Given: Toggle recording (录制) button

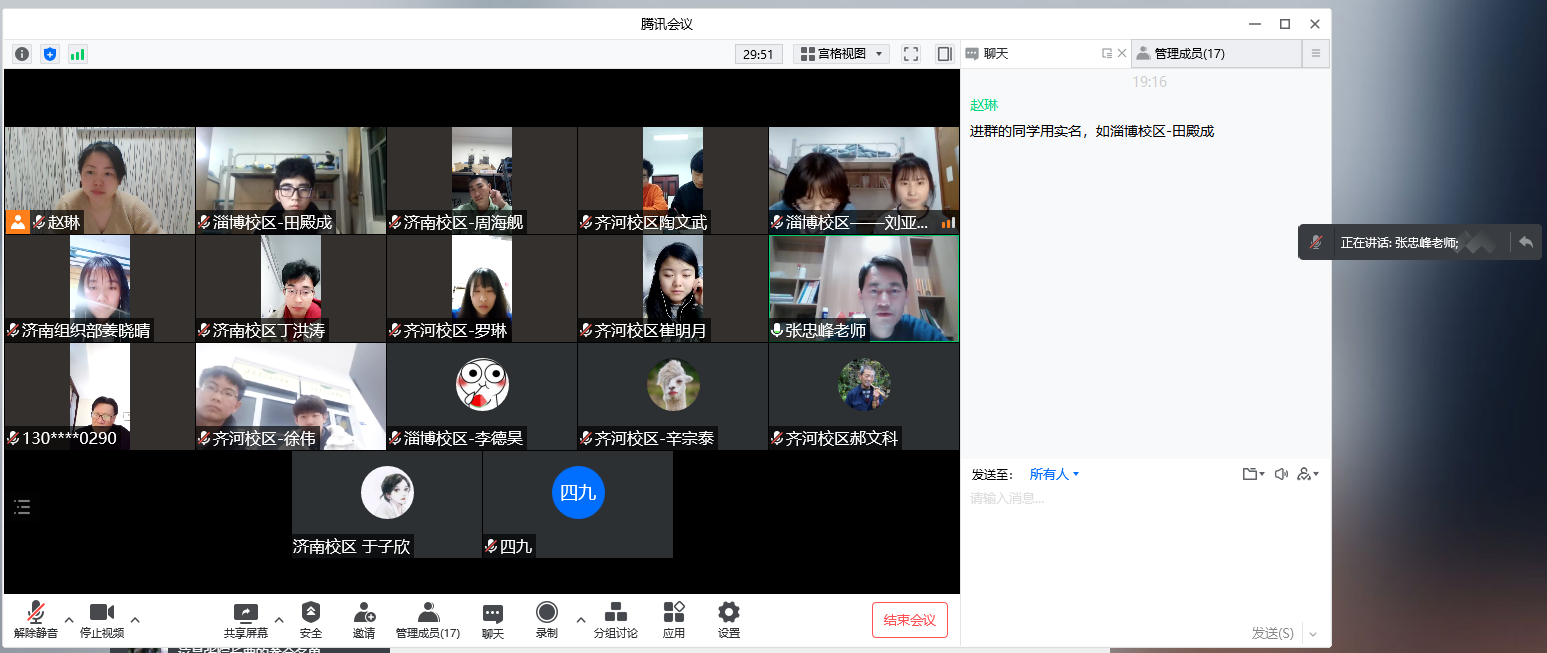Looking at the screenshot, I should [x=546, y=620].
